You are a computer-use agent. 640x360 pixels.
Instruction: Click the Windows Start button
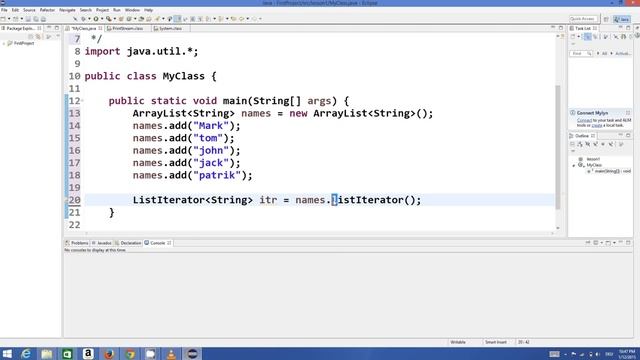click(7, 353)
